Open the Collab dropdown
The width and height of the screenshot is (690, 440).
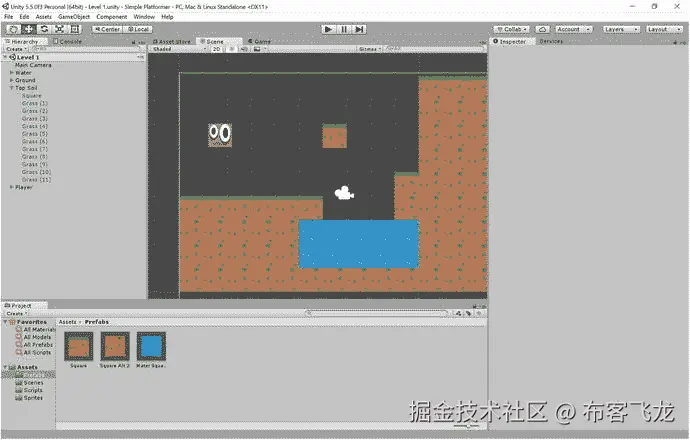click(x=511, y=29)
